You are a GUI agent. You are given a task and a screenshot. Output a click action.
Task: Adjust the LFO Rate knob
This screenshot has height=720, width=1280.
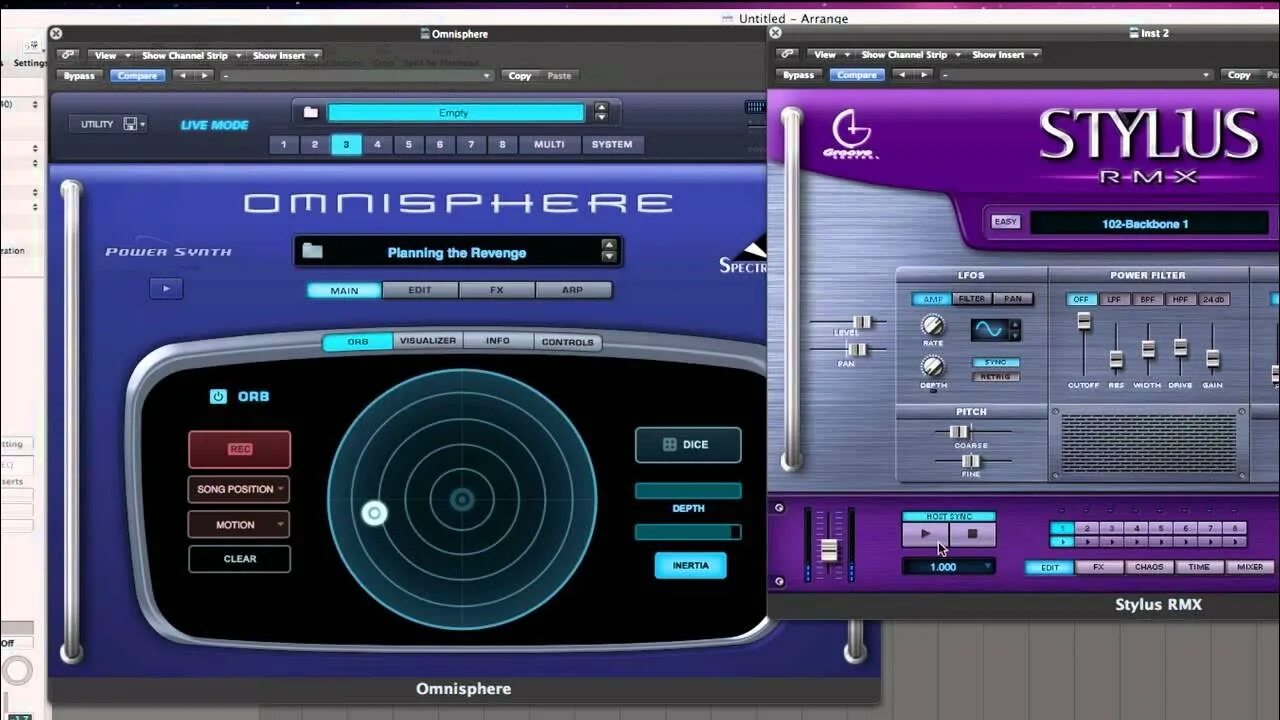(x=932, y=325)
